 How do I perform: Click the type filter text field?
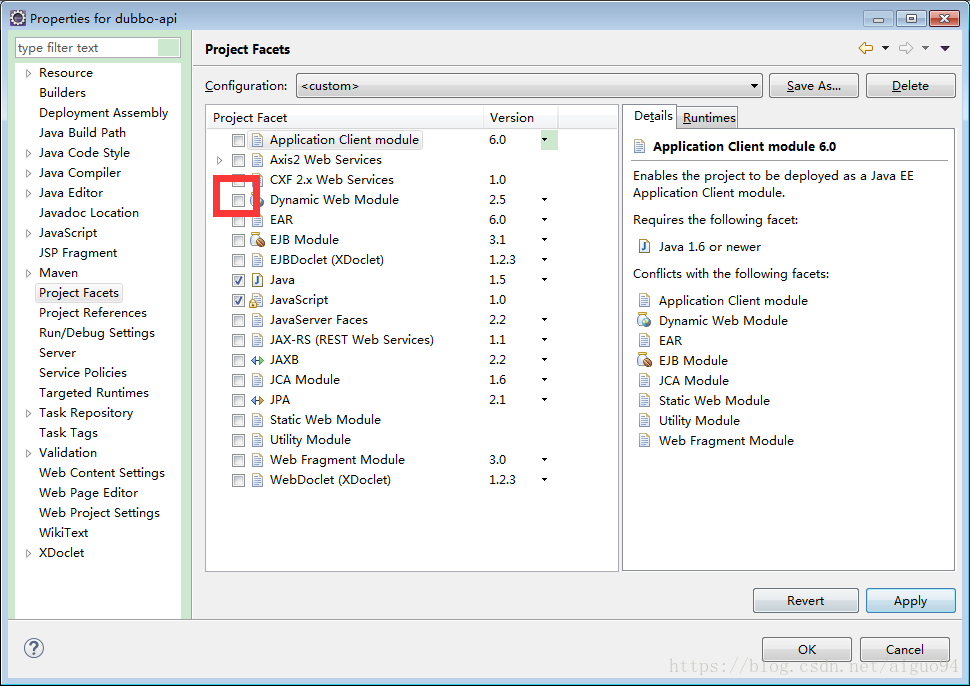(98, 48)
